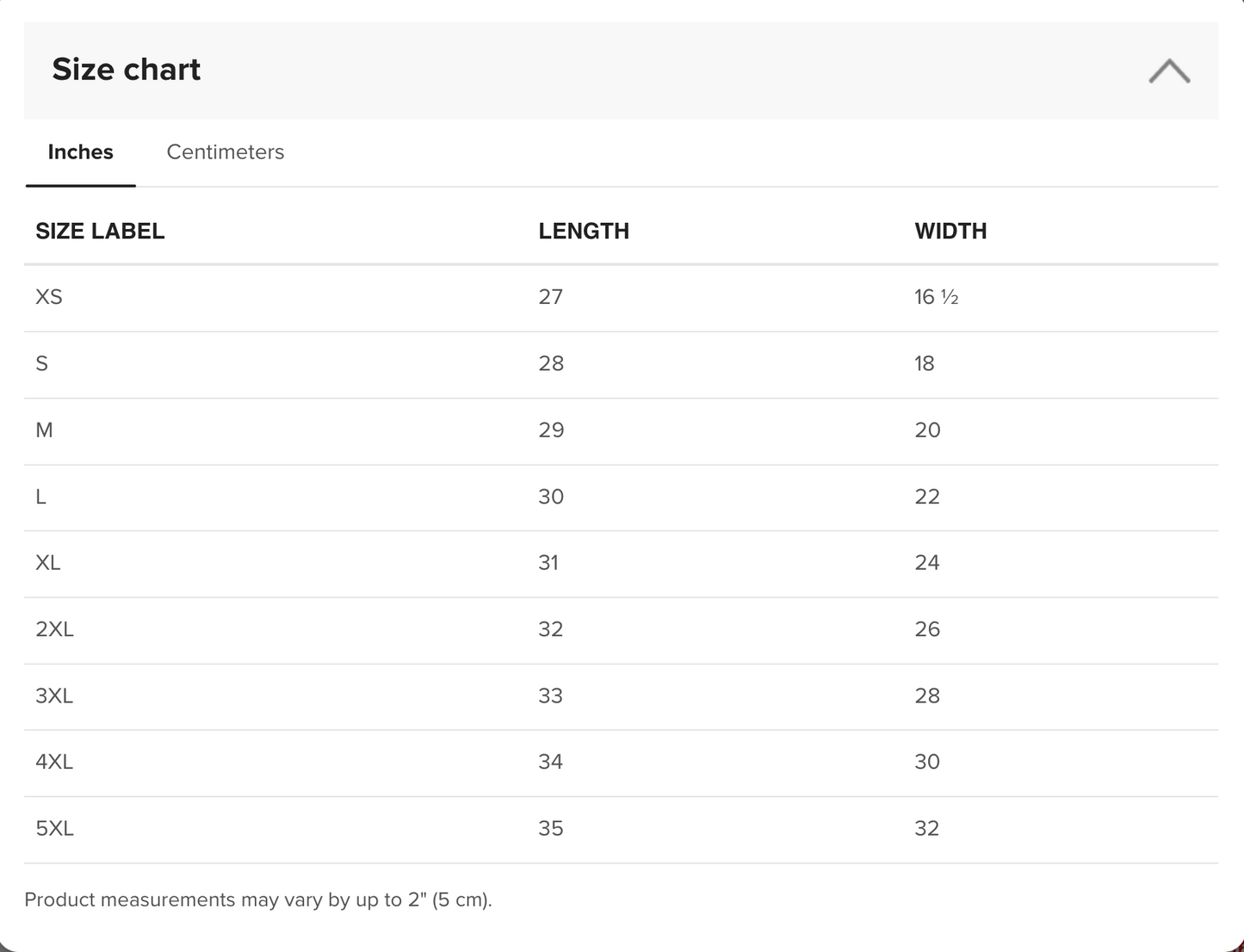
Task: Switch to the Centimeters tab
Action: [x=225, y=152]
